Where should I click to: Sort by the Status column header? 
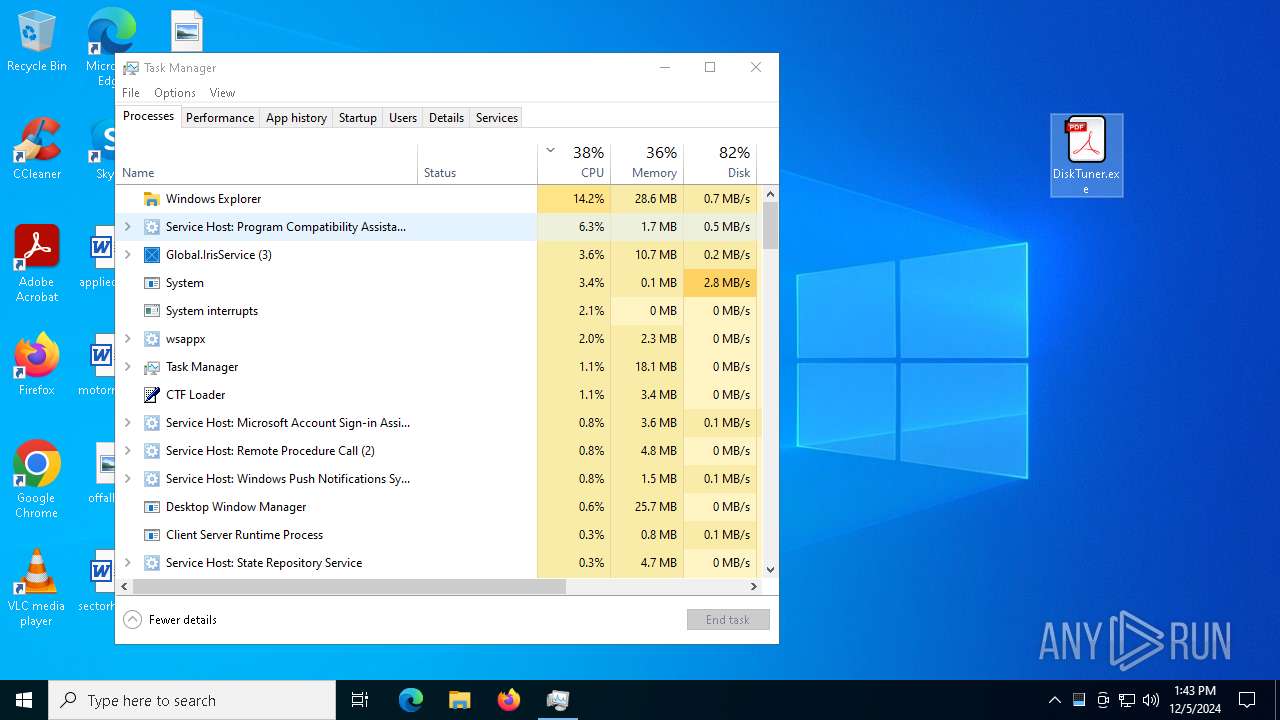pos(477,164)
